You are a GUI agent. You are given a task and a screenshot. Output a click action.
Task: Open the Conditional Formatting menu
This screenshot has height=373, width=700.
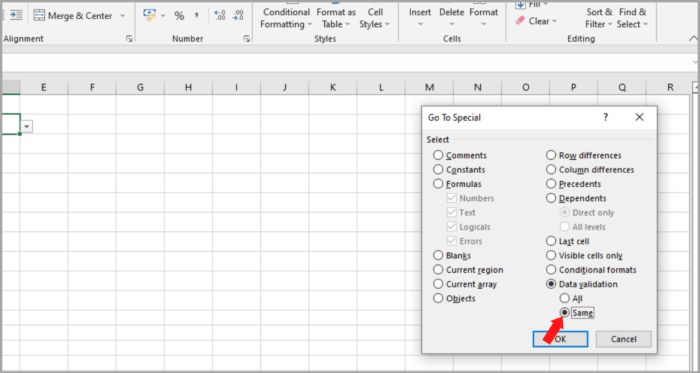point(285,18)
